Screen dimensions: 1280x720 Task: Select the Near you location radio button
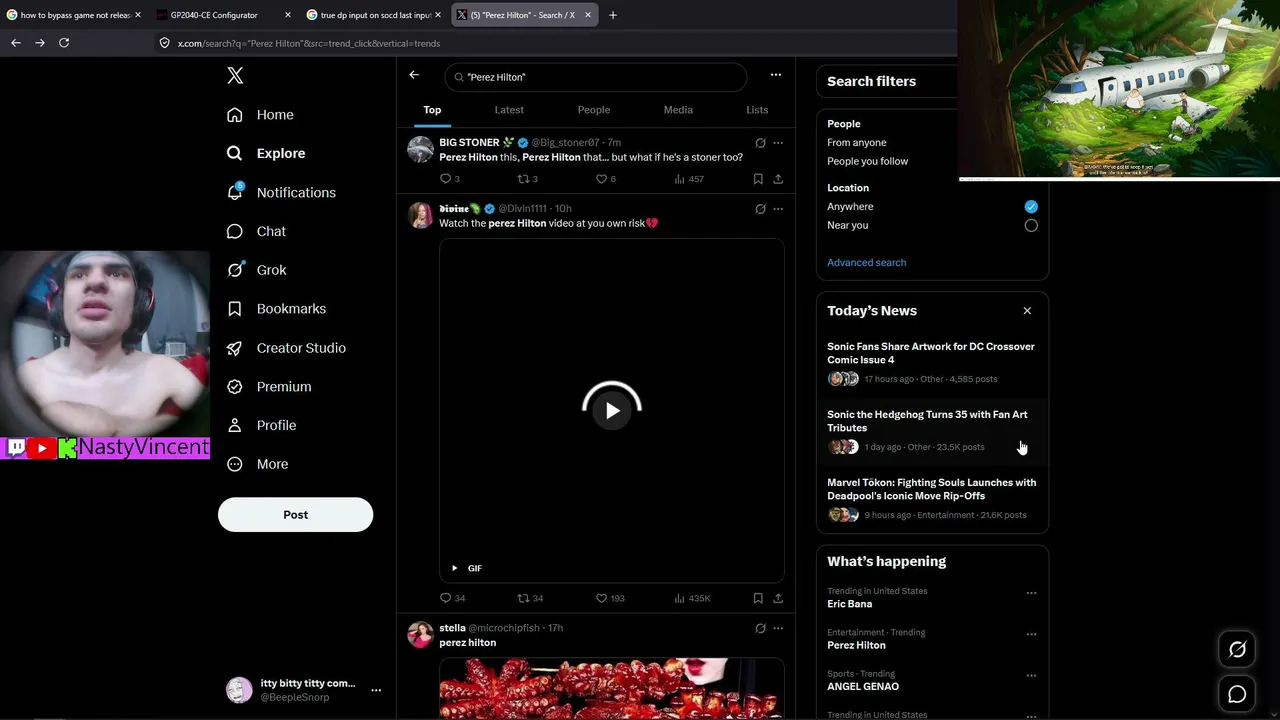[1031, 226]
